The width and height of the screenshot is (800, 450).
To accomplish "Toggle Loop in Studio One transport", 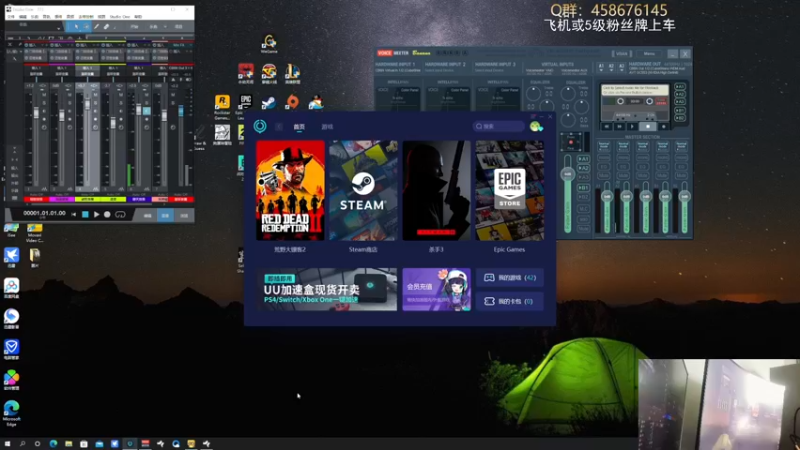I will coord(120,215).
